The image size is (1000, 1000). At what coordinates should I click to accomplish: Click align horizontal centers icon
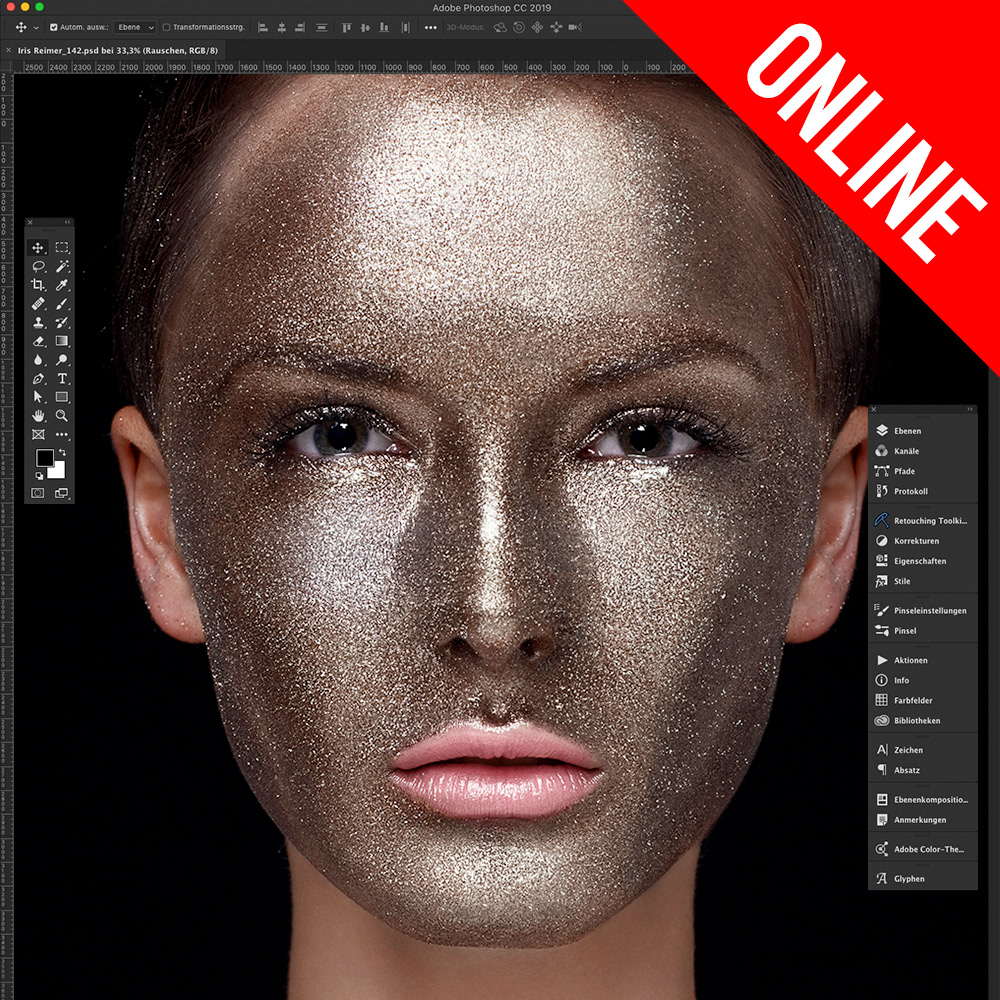pyautogui.click(x=281, y=27)
